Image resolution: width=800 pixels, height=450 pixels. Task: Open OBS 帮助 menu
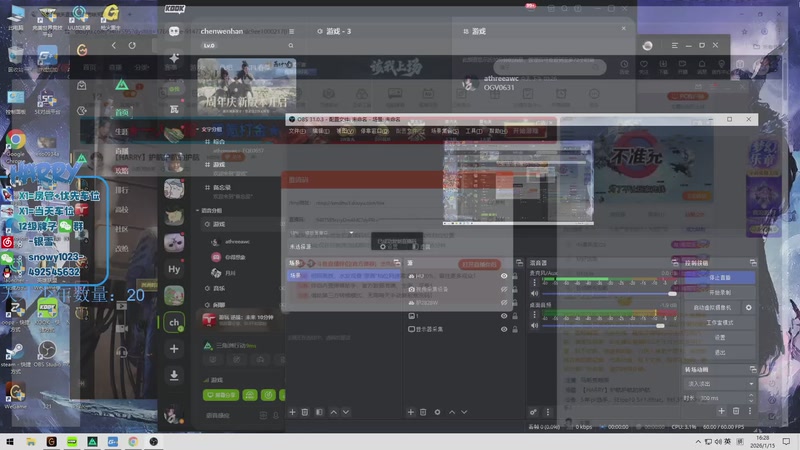click(x=498, y=131)
